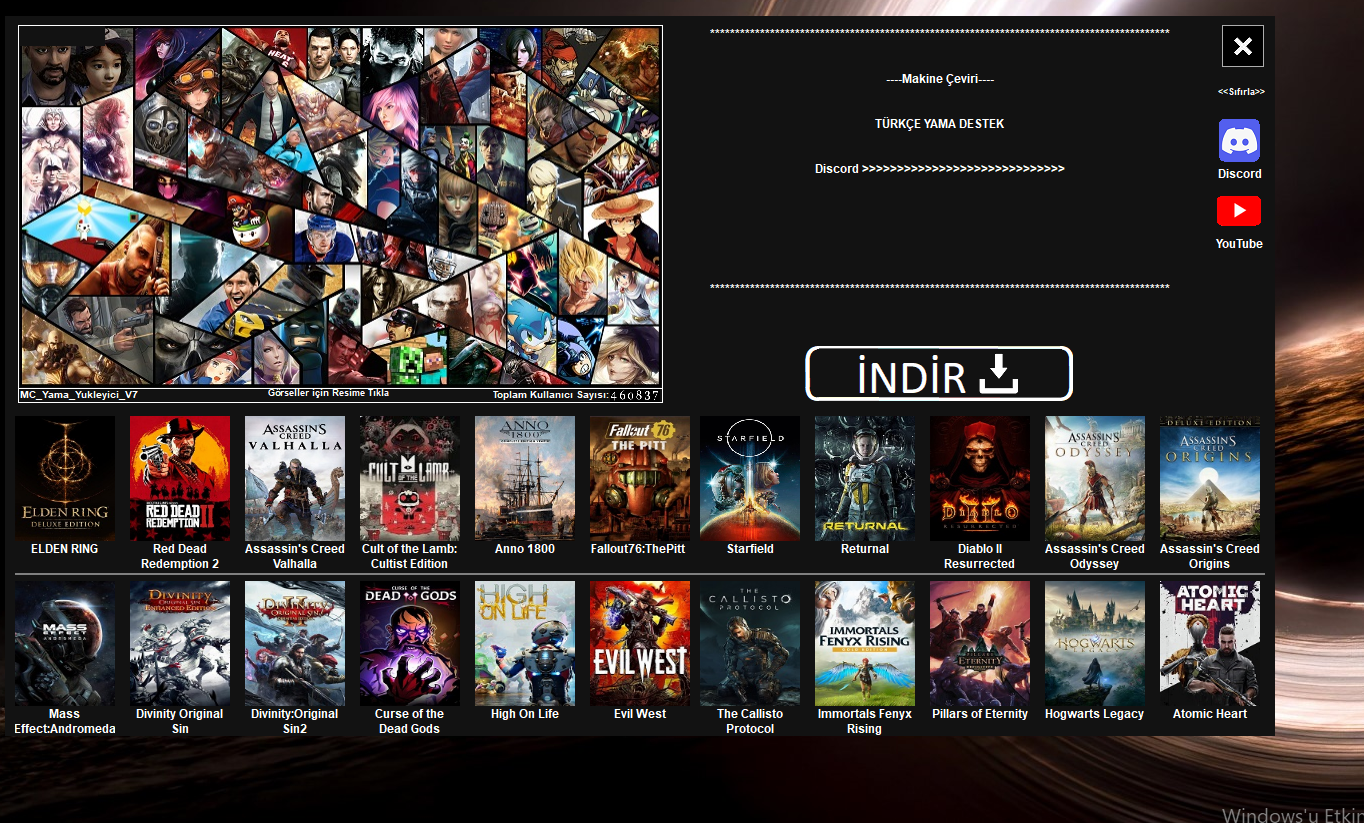Select the Assassin's Creed Origins cover
1364x823 pixels.
[x=1210, y=479]
